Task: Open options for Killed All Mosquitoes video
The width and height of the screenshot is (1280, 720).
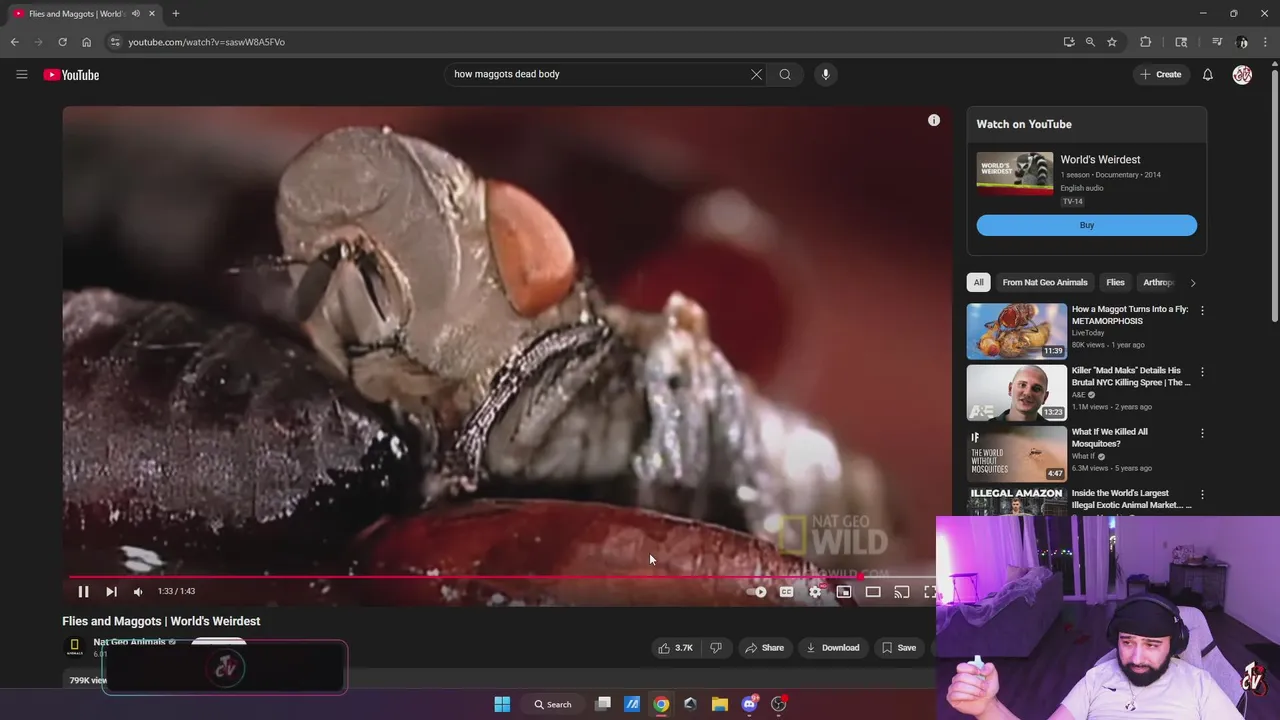Action: [1202, 433]
